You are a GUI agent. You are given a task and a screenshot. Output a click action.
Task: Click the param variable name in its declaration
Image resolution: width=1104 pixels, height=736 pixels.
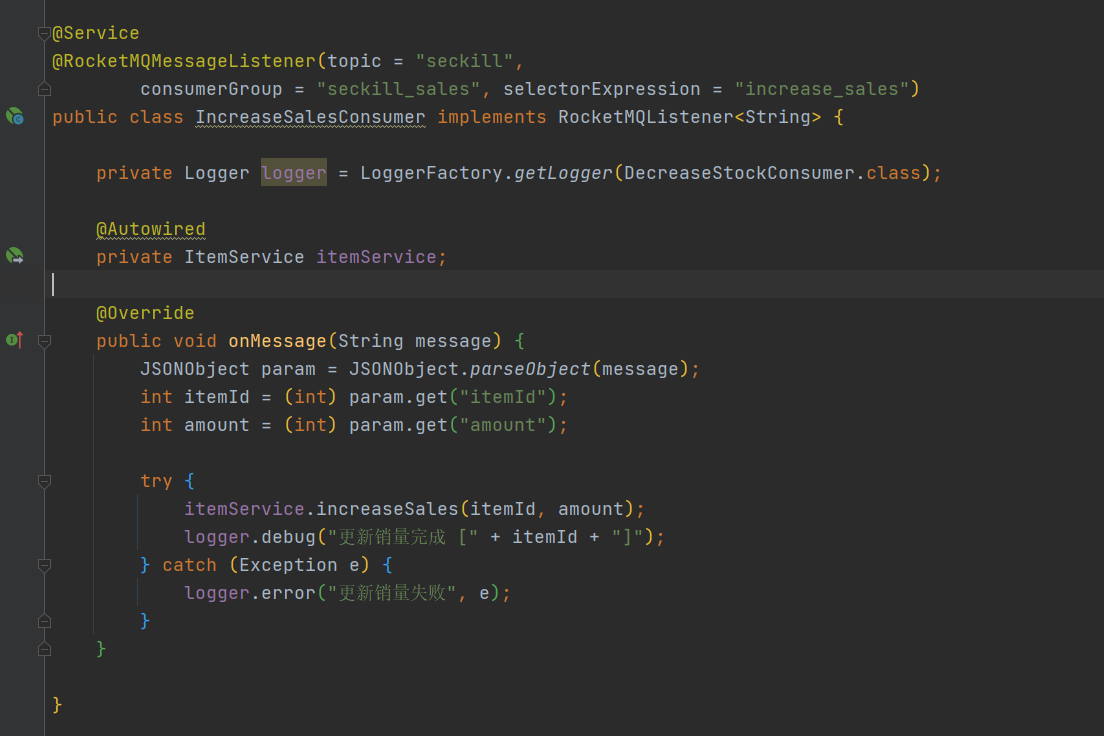(x=289, y=369)
